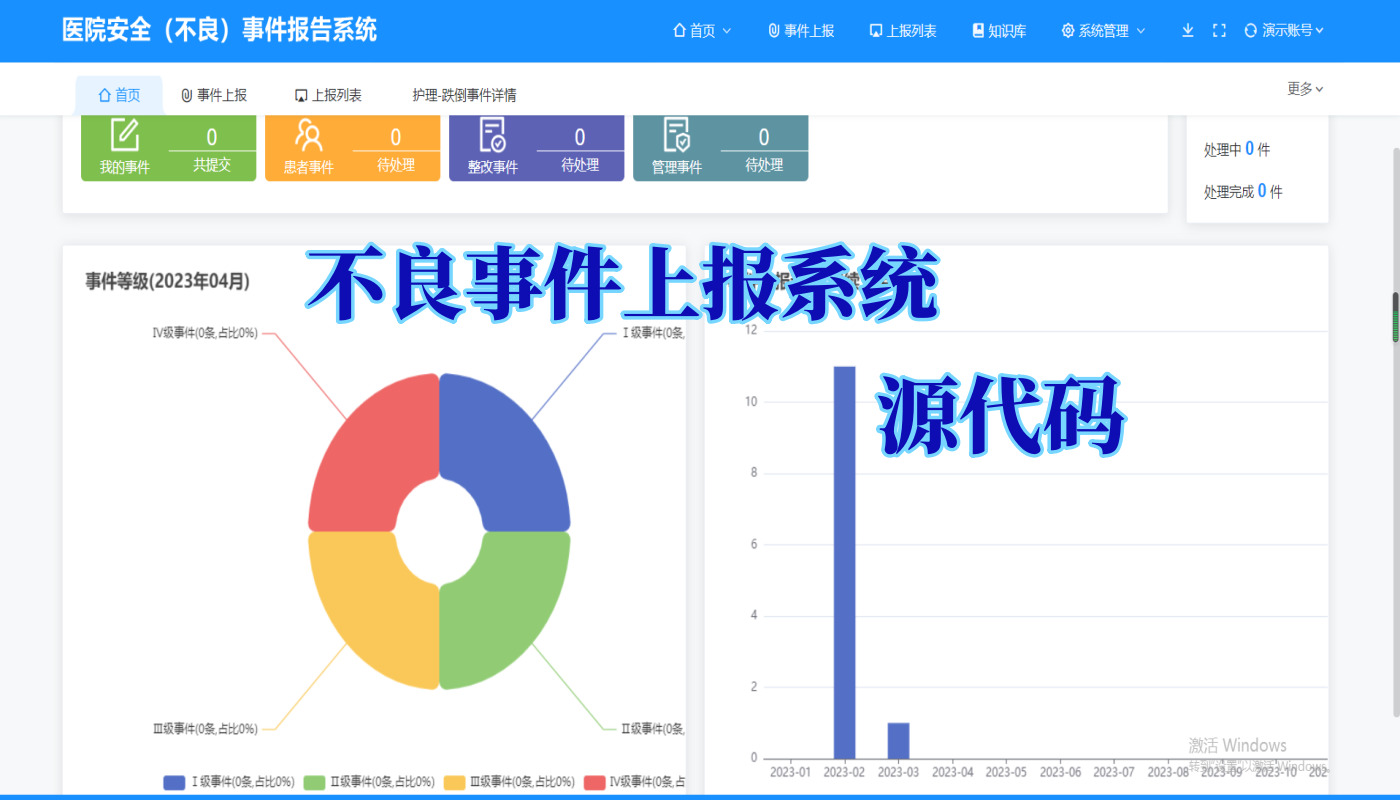Viewport: 1400px width, 800px height.
Task: Toggle fullscreen with the header expand icon
Action: [x=1219, y=31]
